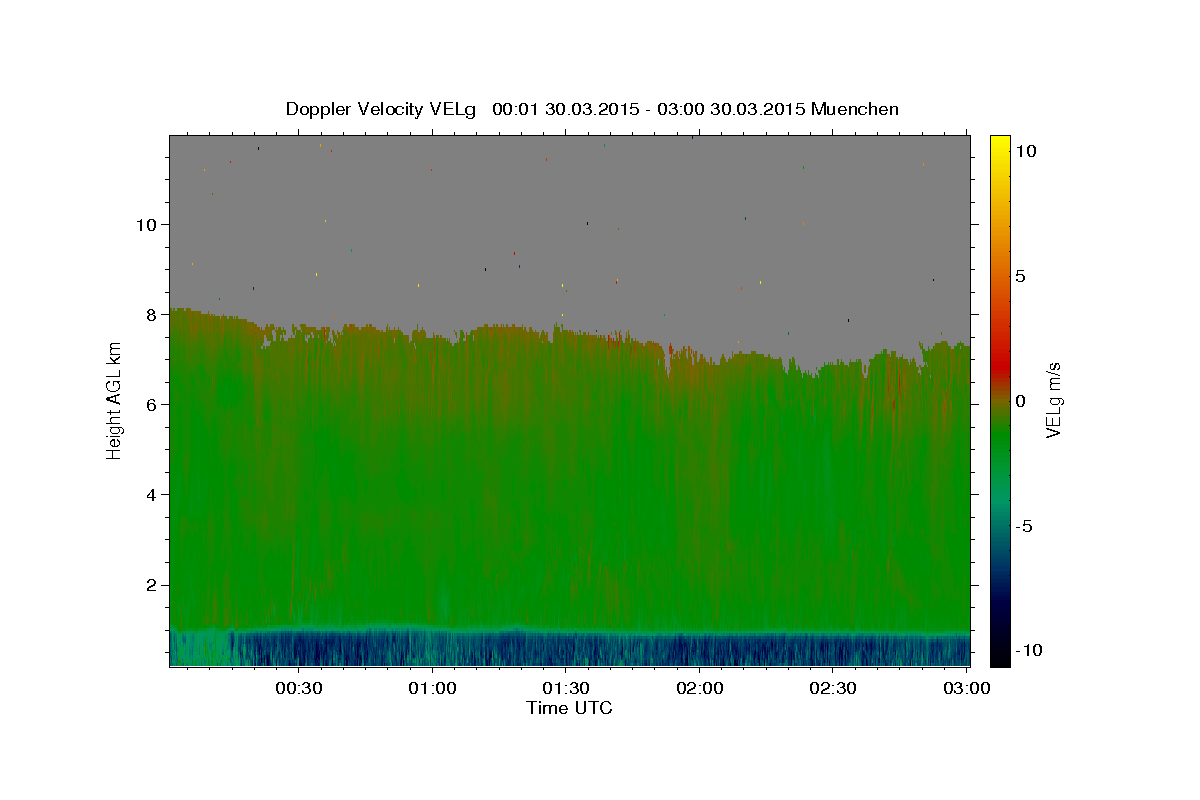Click the colorbar value label 5
This screenshot has height=800, width=1200.
pos(1020,276)
